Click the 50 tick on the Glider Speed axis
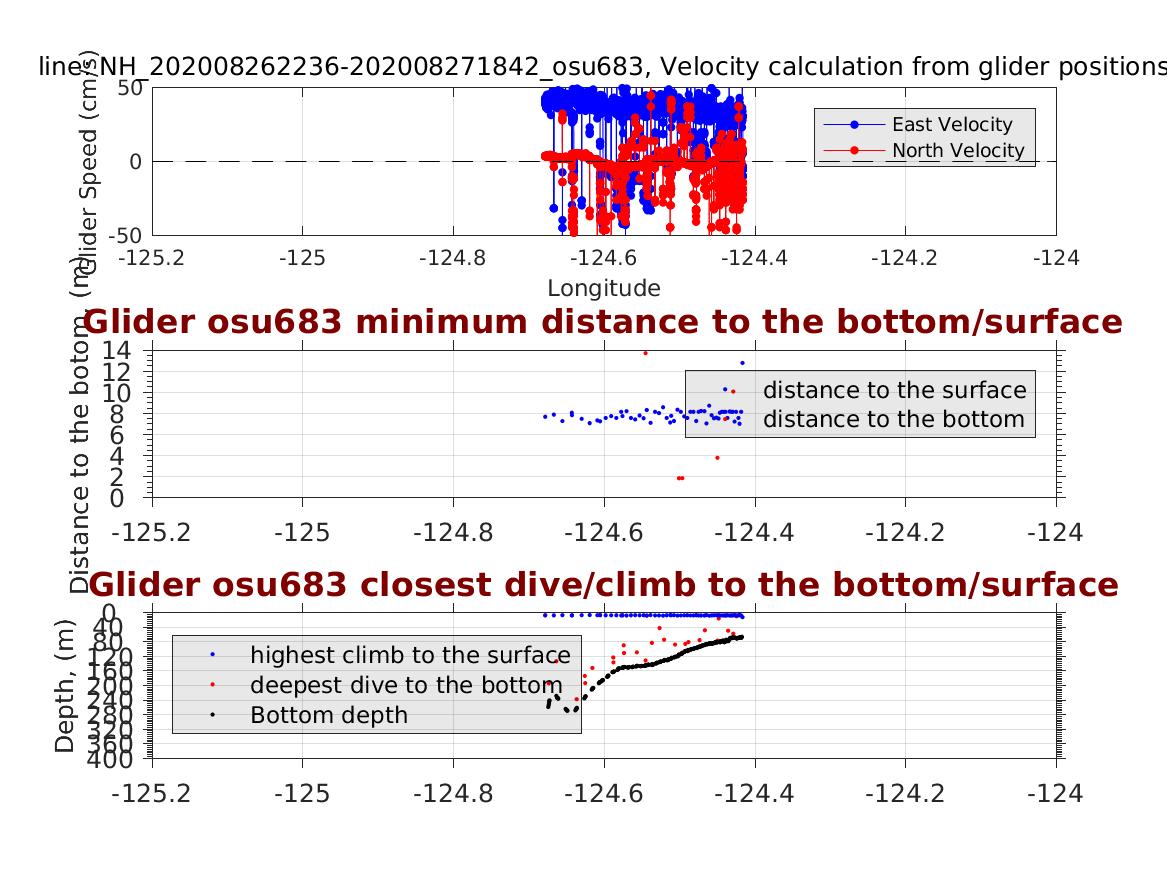1167x875 pixels. (129, 88)
